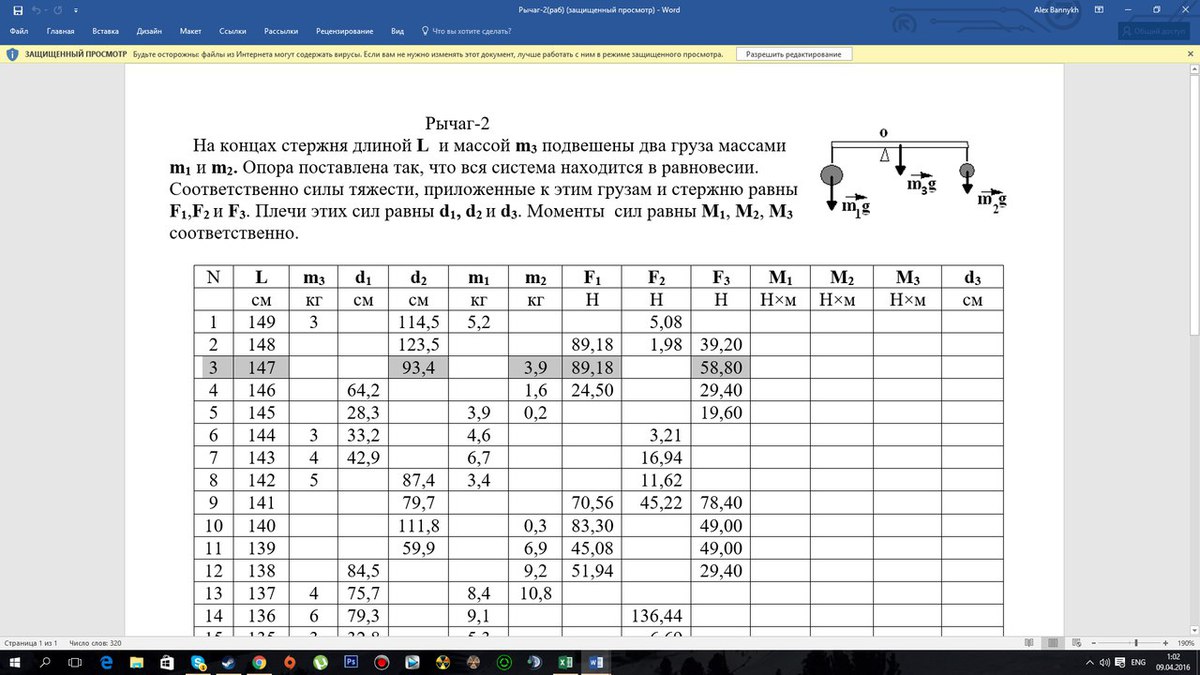Open the Рецензирование ribbon tab
1200x675 pixels.
[x=343, y=31]
